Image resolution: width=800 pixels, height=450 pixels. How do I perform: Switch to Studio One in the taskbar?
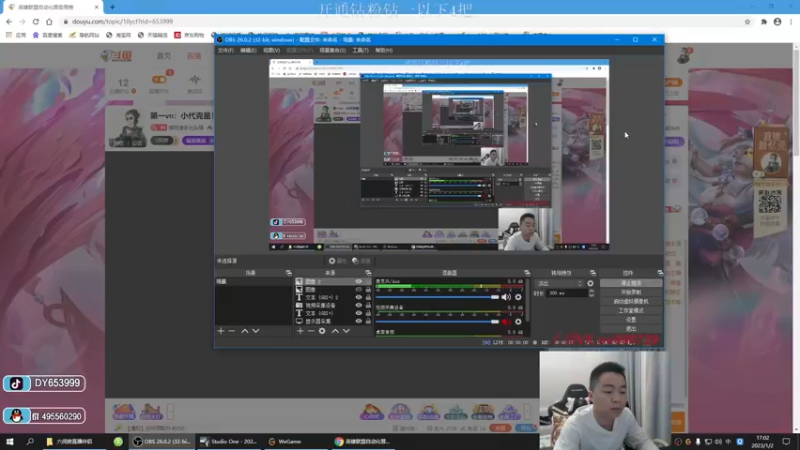229,441
